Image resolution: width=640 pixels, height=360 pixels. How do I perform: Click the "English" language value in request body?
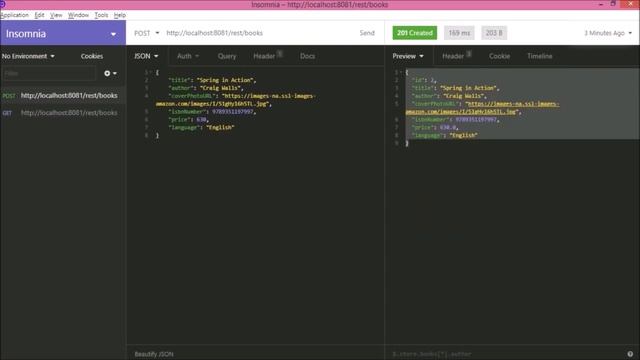coord(220,127)
